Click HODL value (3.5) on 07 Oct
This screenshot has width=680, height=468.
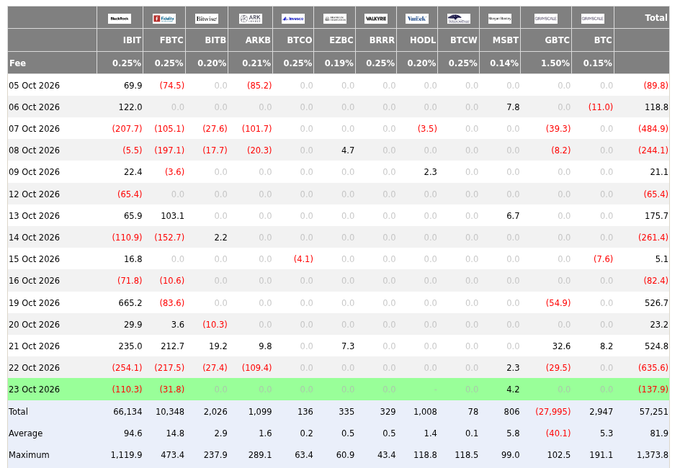point(427,129)
